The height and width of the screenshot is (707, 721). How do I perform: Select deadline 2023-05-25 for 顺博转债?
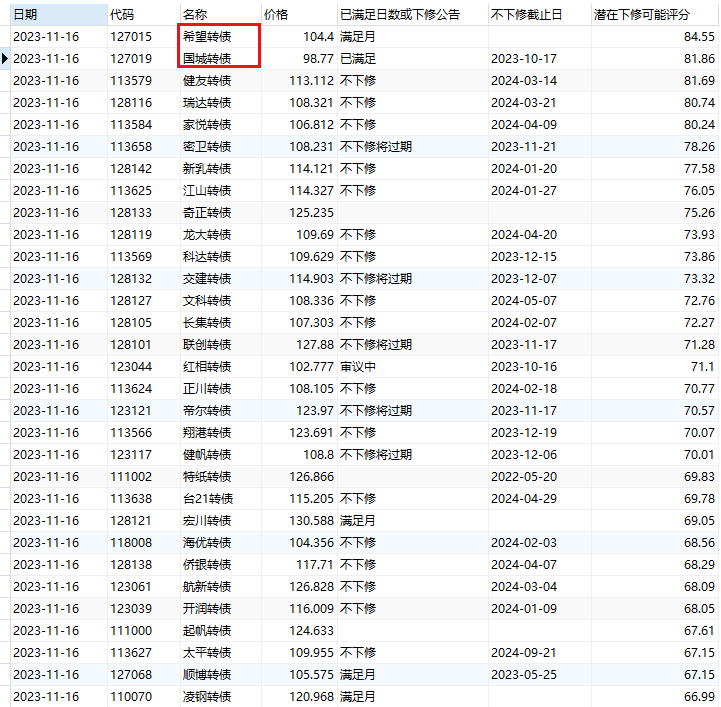[x=524, y=675]
